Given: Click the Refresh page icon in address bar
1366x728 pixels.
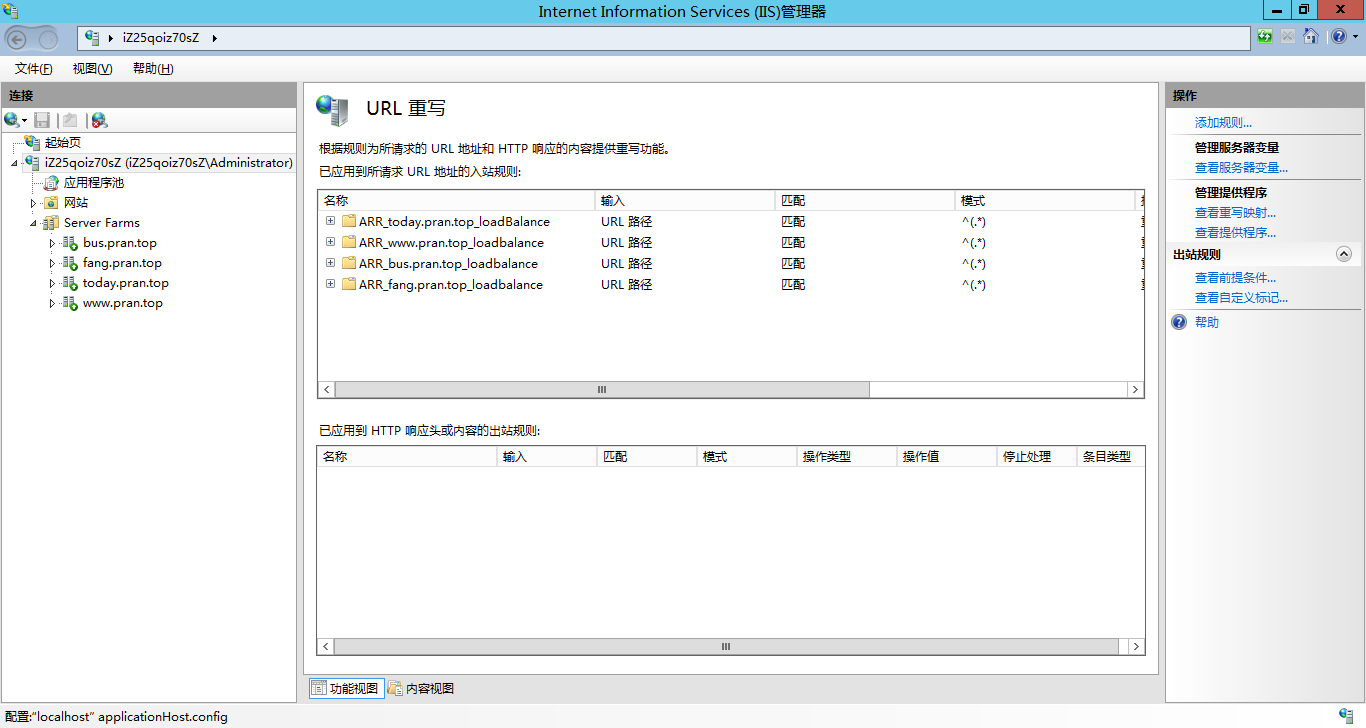Looking at the screenshot, I should click(x=1266, y=37).
